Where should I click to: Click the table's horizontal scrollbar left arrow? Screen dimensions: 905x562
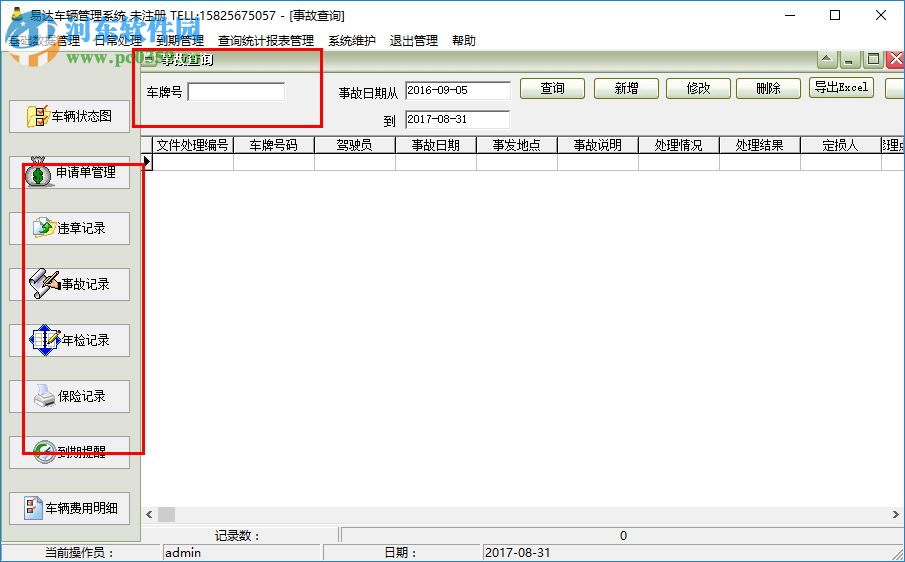[x=149, y=514]
